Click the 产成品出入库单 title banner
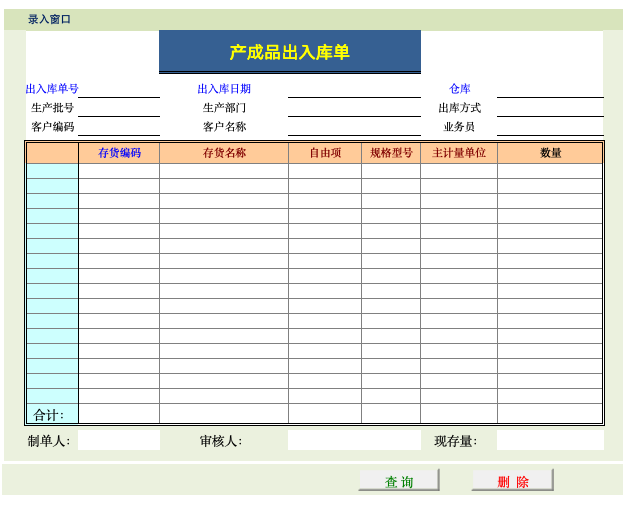 click(290, 52)
